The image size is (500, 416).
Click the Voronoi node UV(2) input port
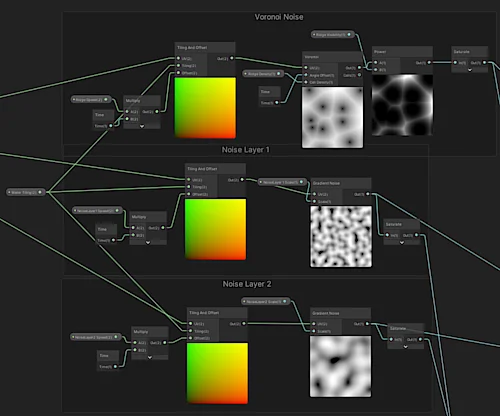[x=306, y=68]
